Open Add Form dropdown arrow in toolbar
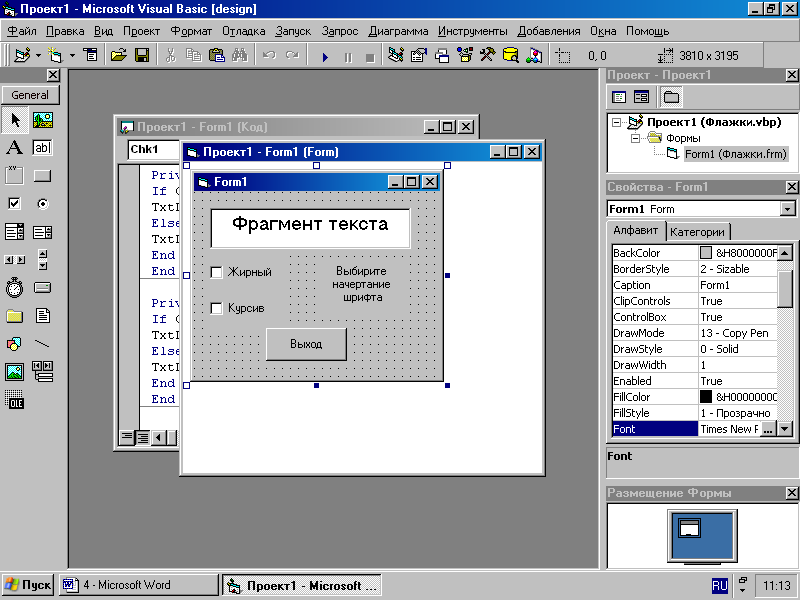The height and width of the screenshot is (600, 800). (x=72, y=56)
